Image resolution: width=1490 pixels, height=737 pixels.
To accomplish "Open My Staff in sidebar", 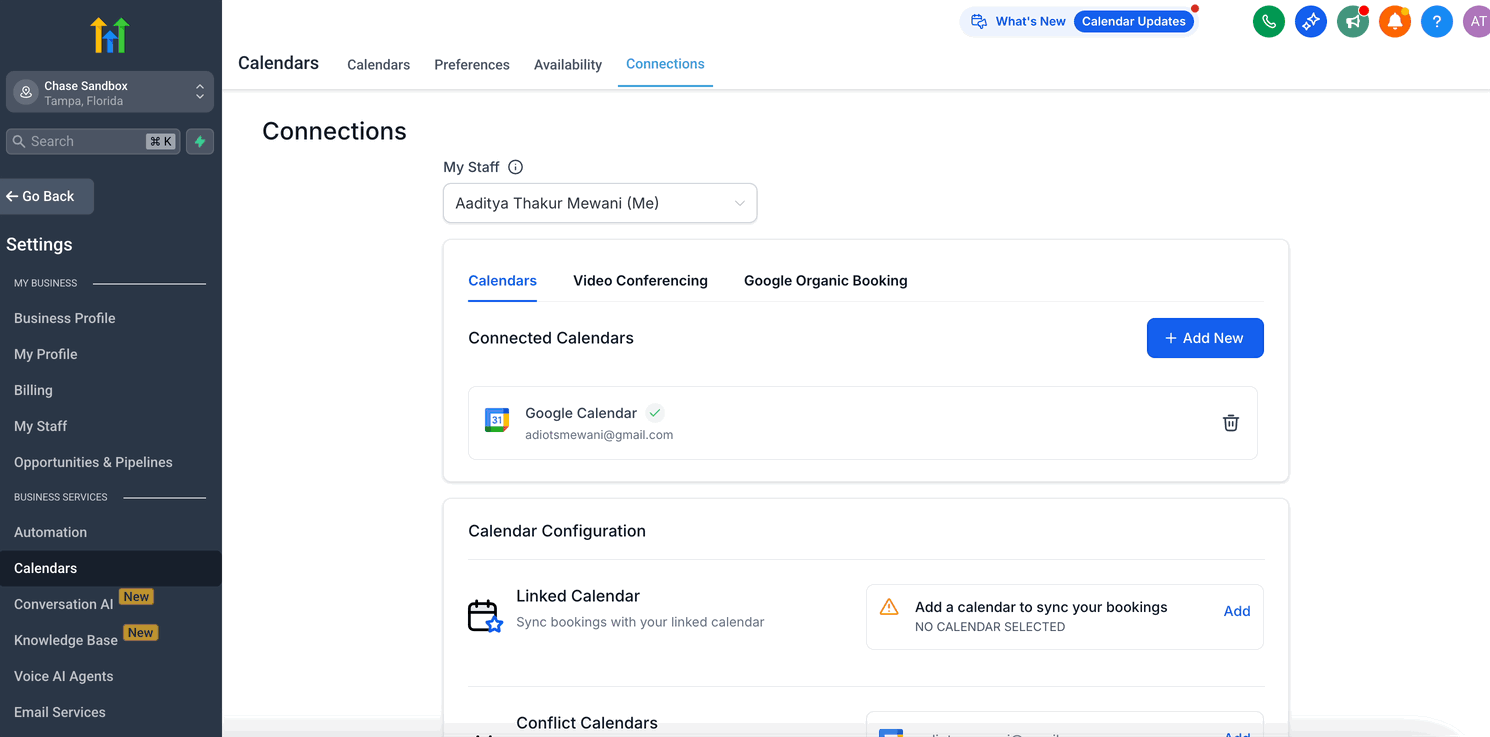I will [x=41, y=426].
